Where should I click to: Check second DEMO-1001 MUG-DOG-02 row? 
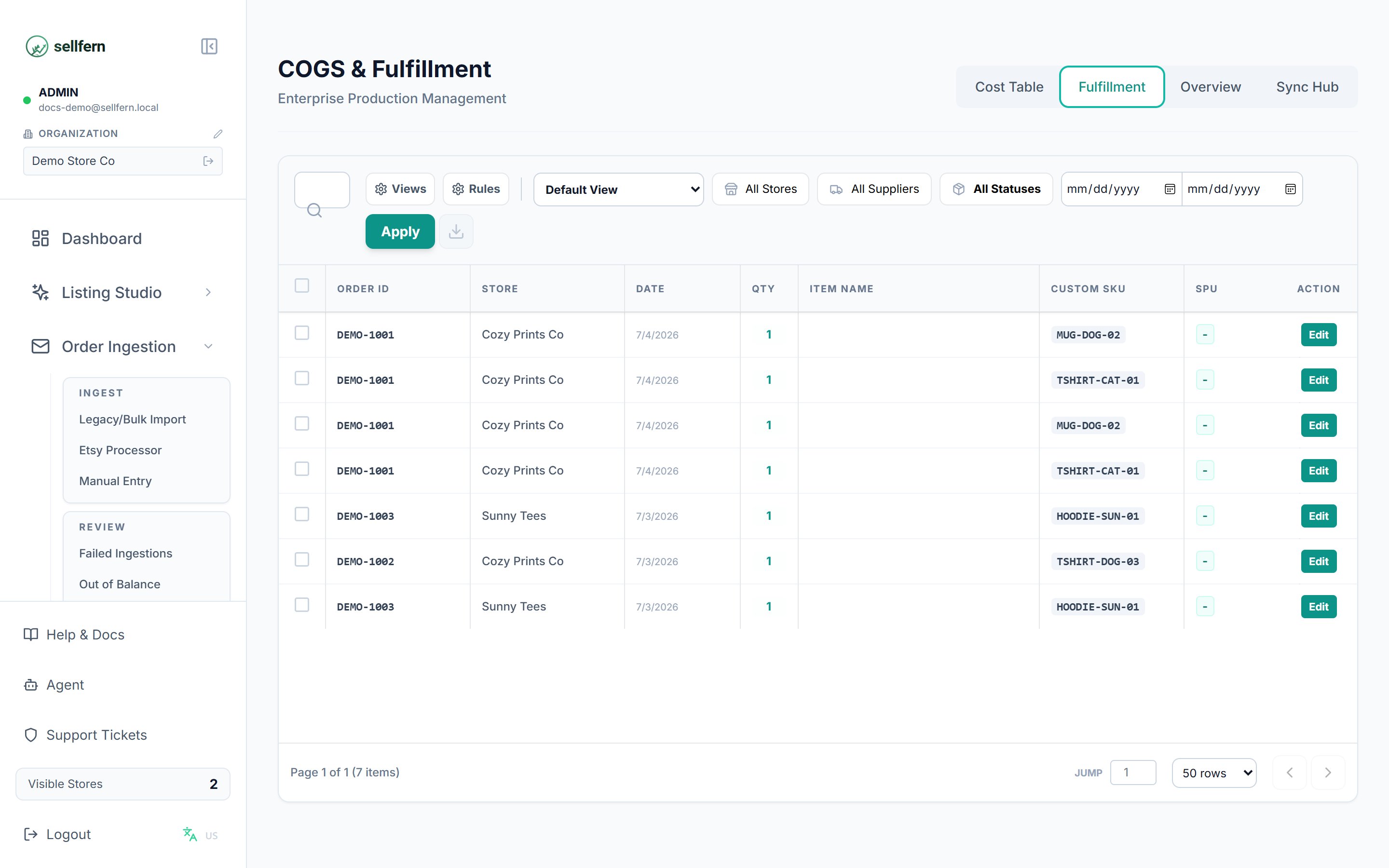click(x=302, y=424)
